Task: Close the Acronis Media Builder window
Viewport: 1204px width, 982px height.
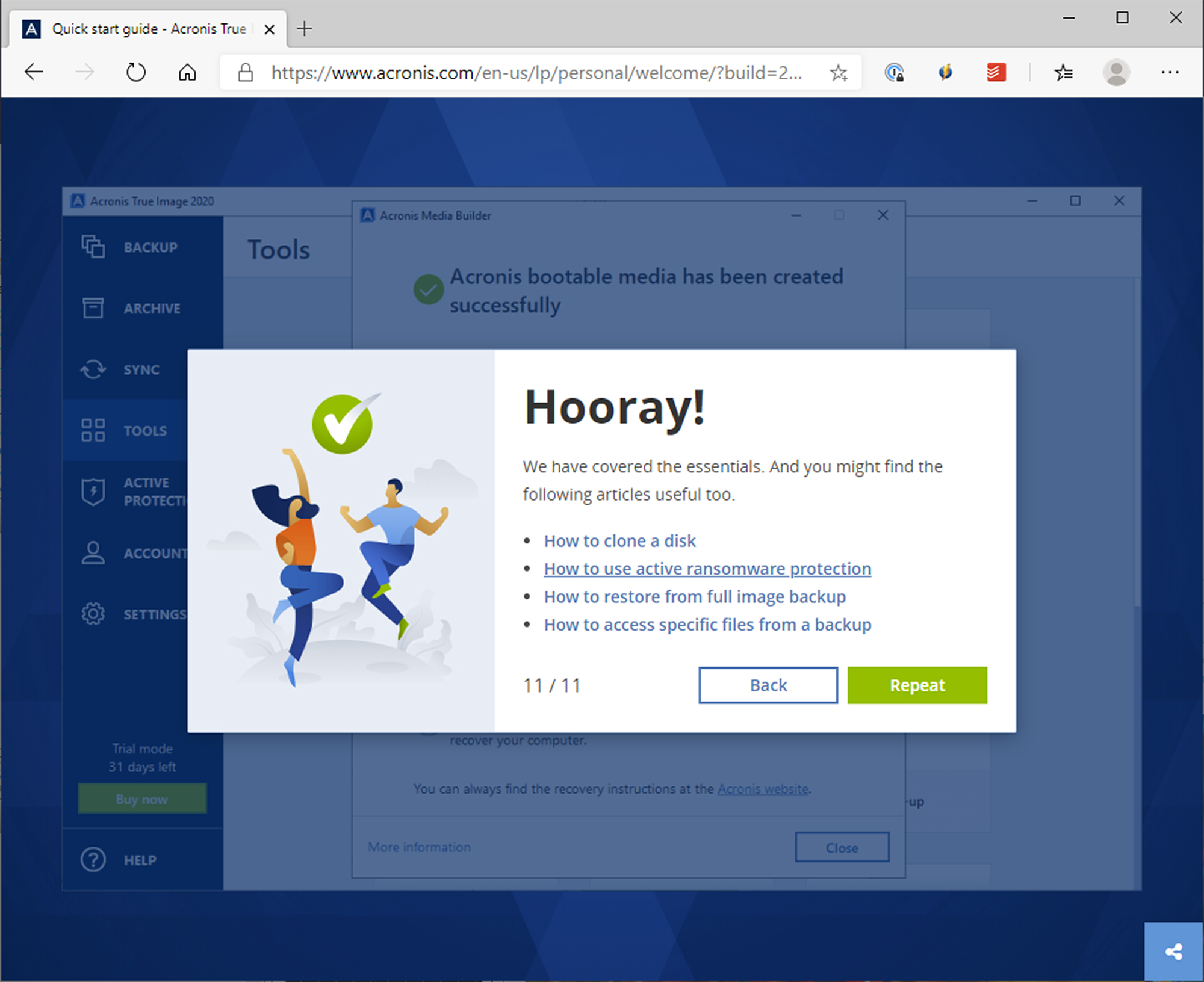Action: point(883,215)
